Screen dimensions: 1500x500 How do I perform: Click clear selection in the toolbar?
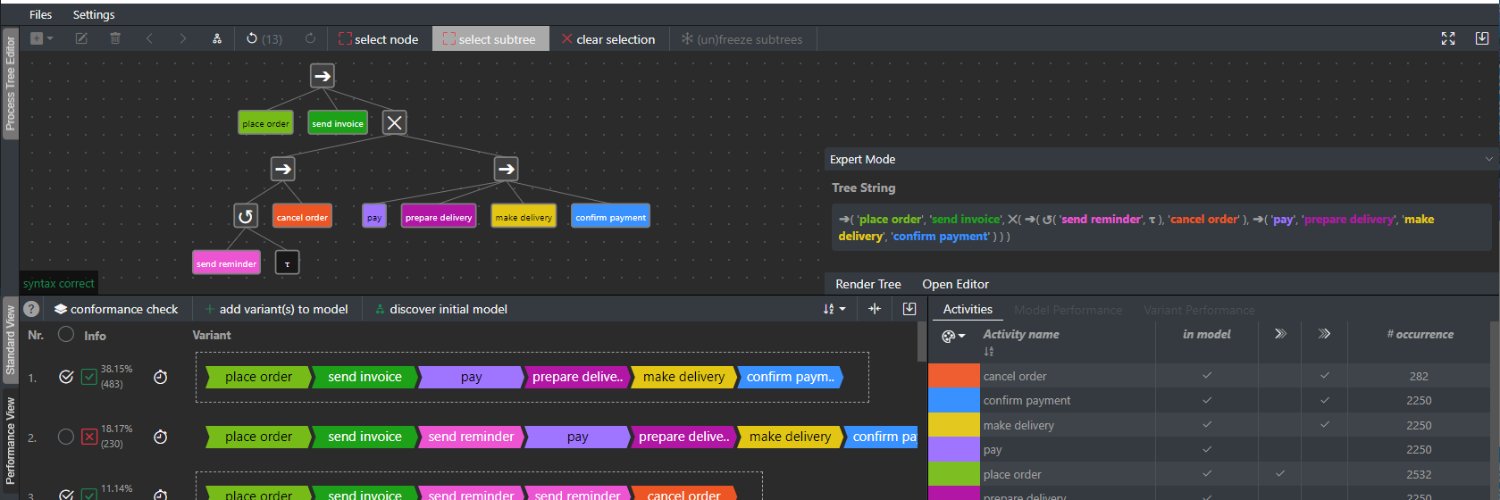click(609, 39)
